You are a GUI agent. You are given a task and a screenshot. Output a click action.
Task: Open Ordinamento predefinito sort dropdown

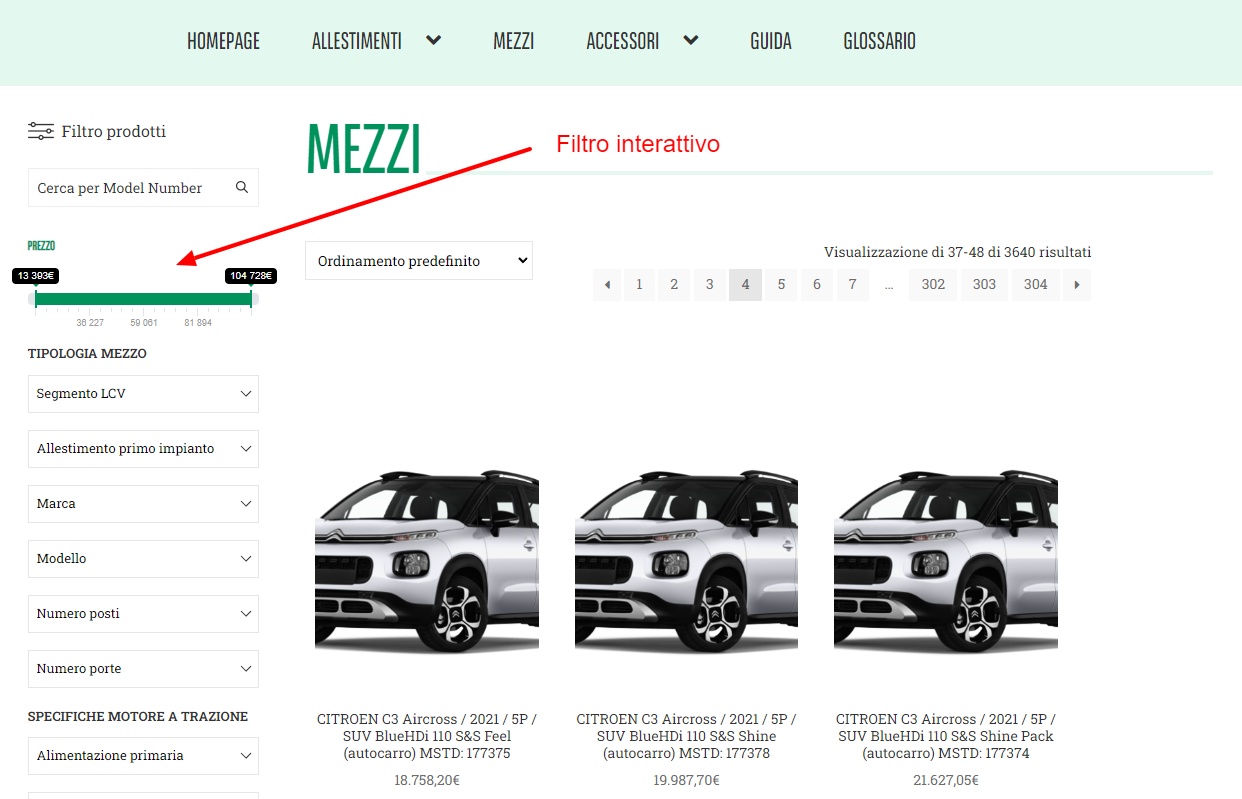point(418,261)
